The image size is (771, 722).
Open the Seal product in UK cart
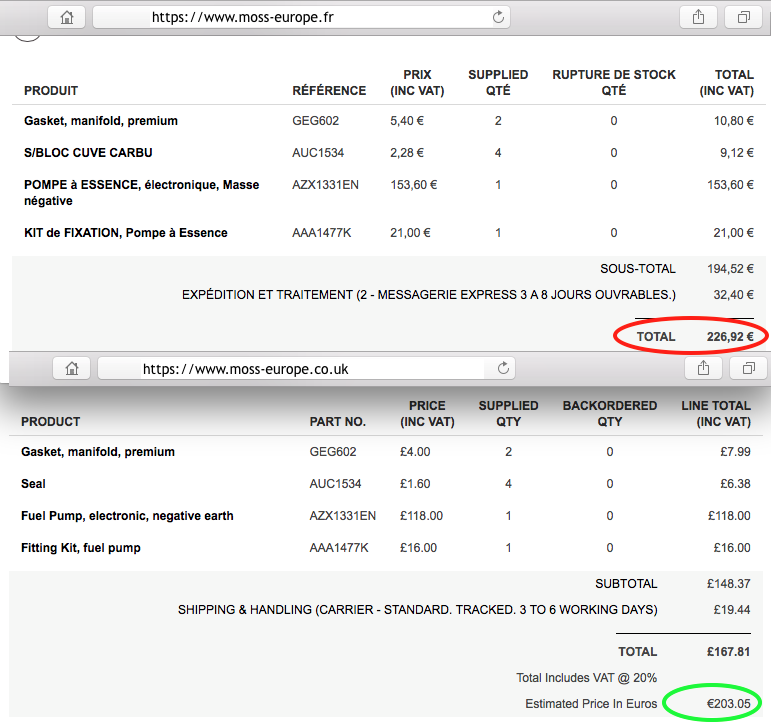coord(33,484)
